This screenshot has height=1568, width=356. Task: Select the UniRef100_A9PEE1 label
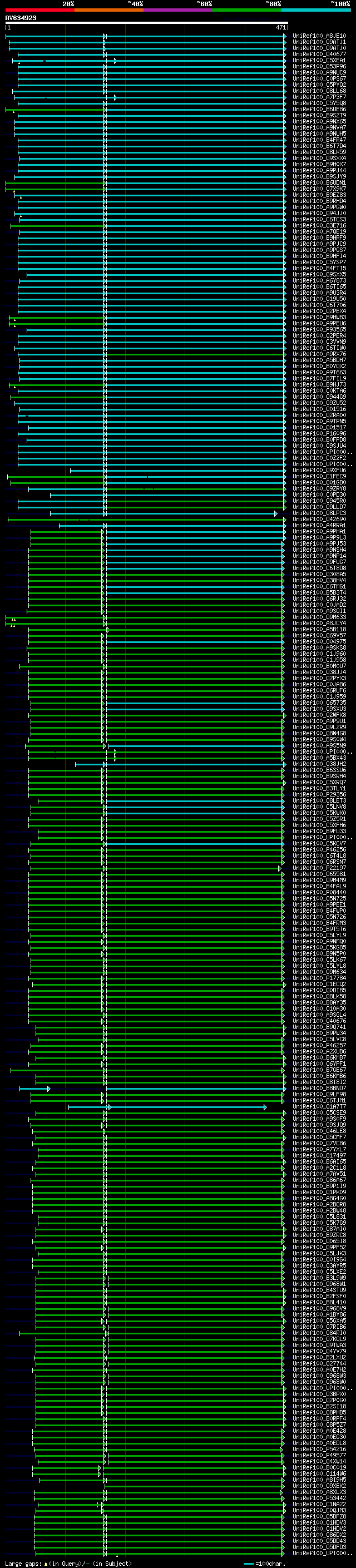(x=319, y=904)
